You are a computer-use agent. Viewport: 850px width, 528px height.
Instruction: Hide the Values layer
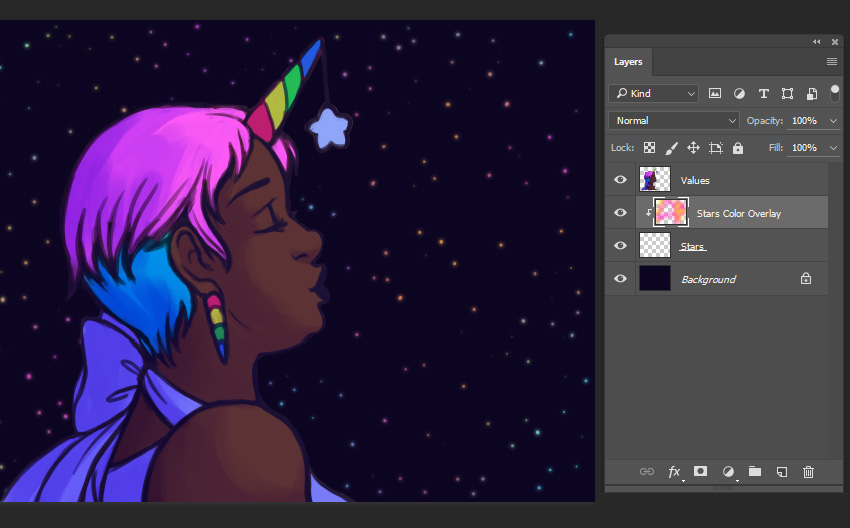pos(620,180)
